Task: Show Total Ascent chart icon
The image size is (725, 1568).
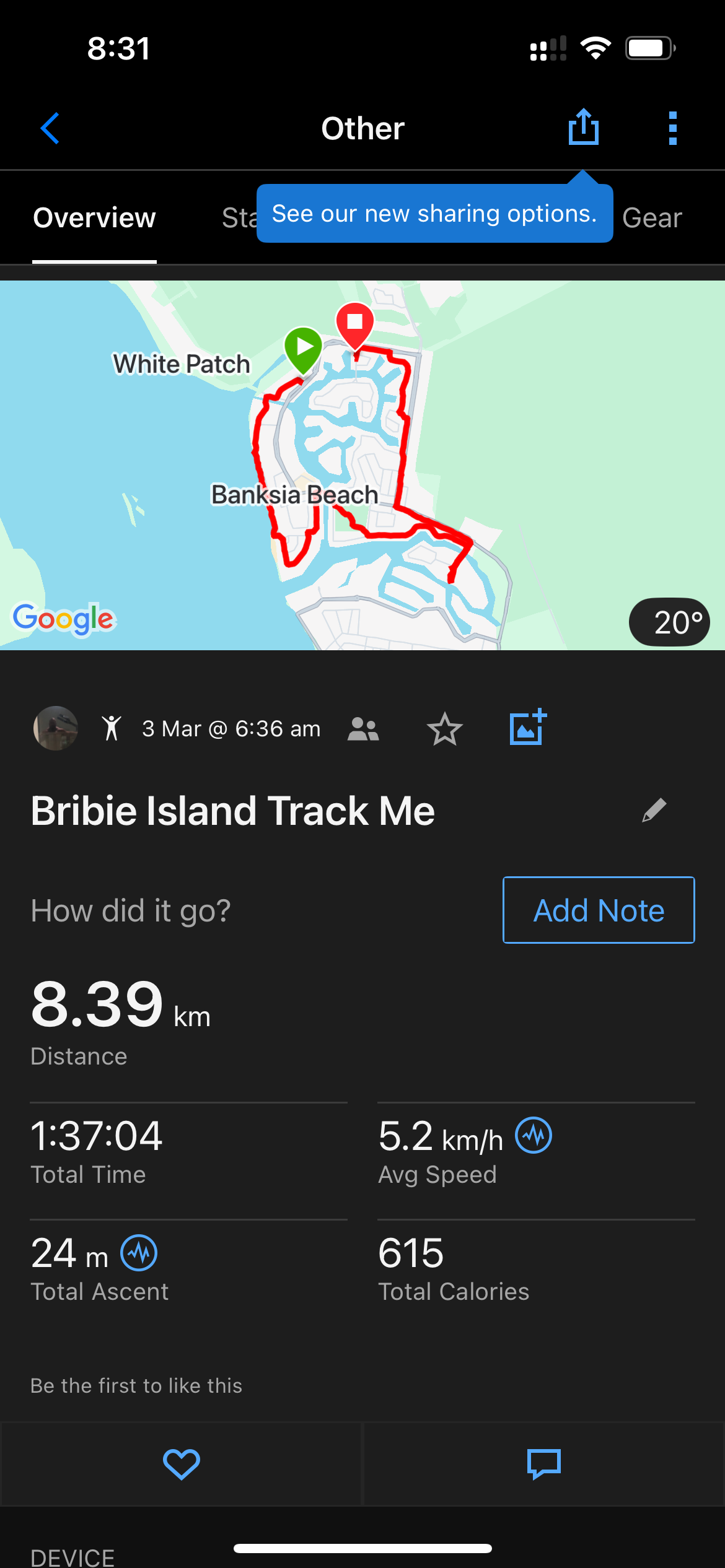Action: pyautogui.click(x=139, y=1252)
